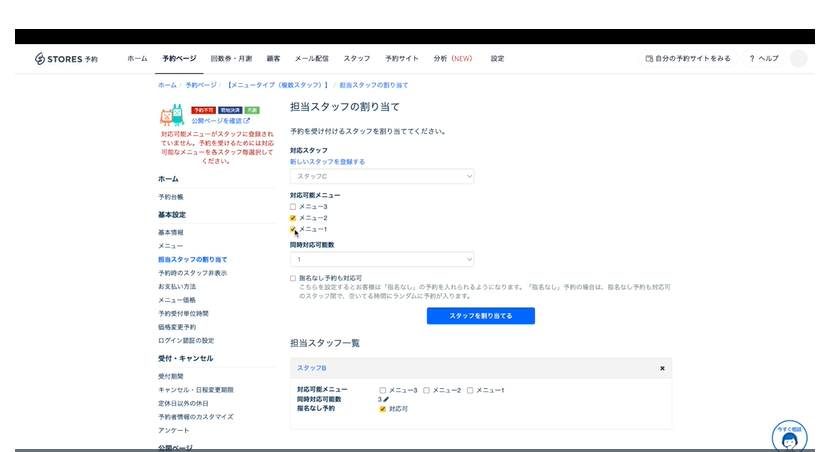The height and width of the screenshot is (452, 826).
Task: Go to the スタッフ tab in top navigation
Action: [x=356, y=58]
